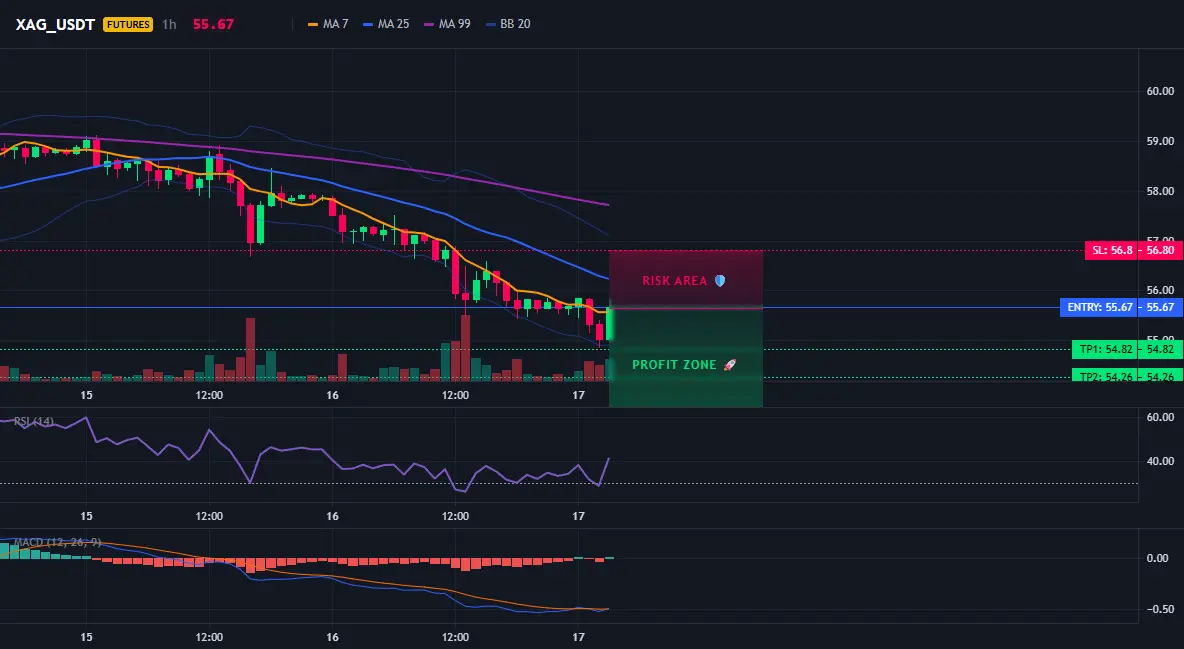Click the MACD (12, 26, 9) indicator label
The image size is (1184, 649).
(x=57, y=542)
